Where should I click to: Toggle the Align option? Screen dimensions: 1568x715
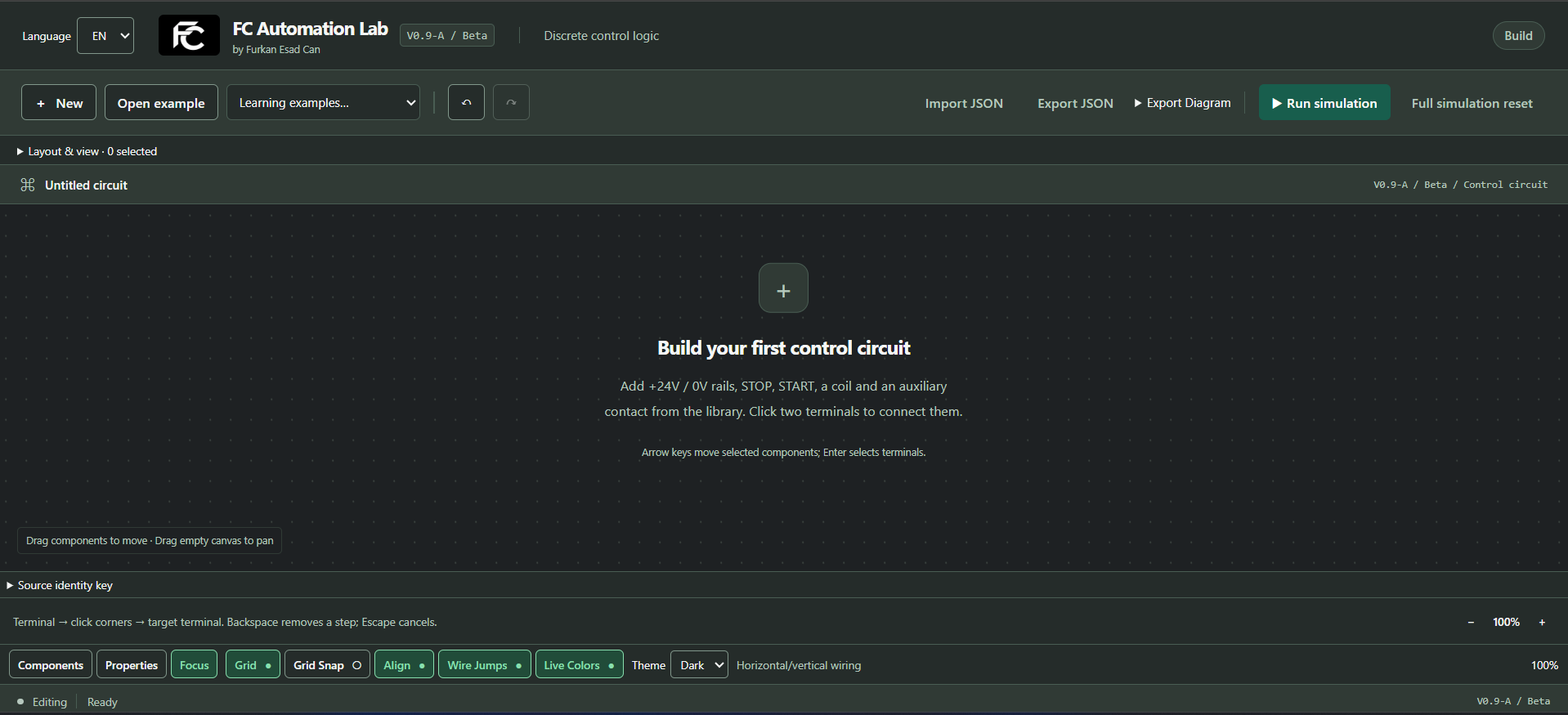coord(404,665)
